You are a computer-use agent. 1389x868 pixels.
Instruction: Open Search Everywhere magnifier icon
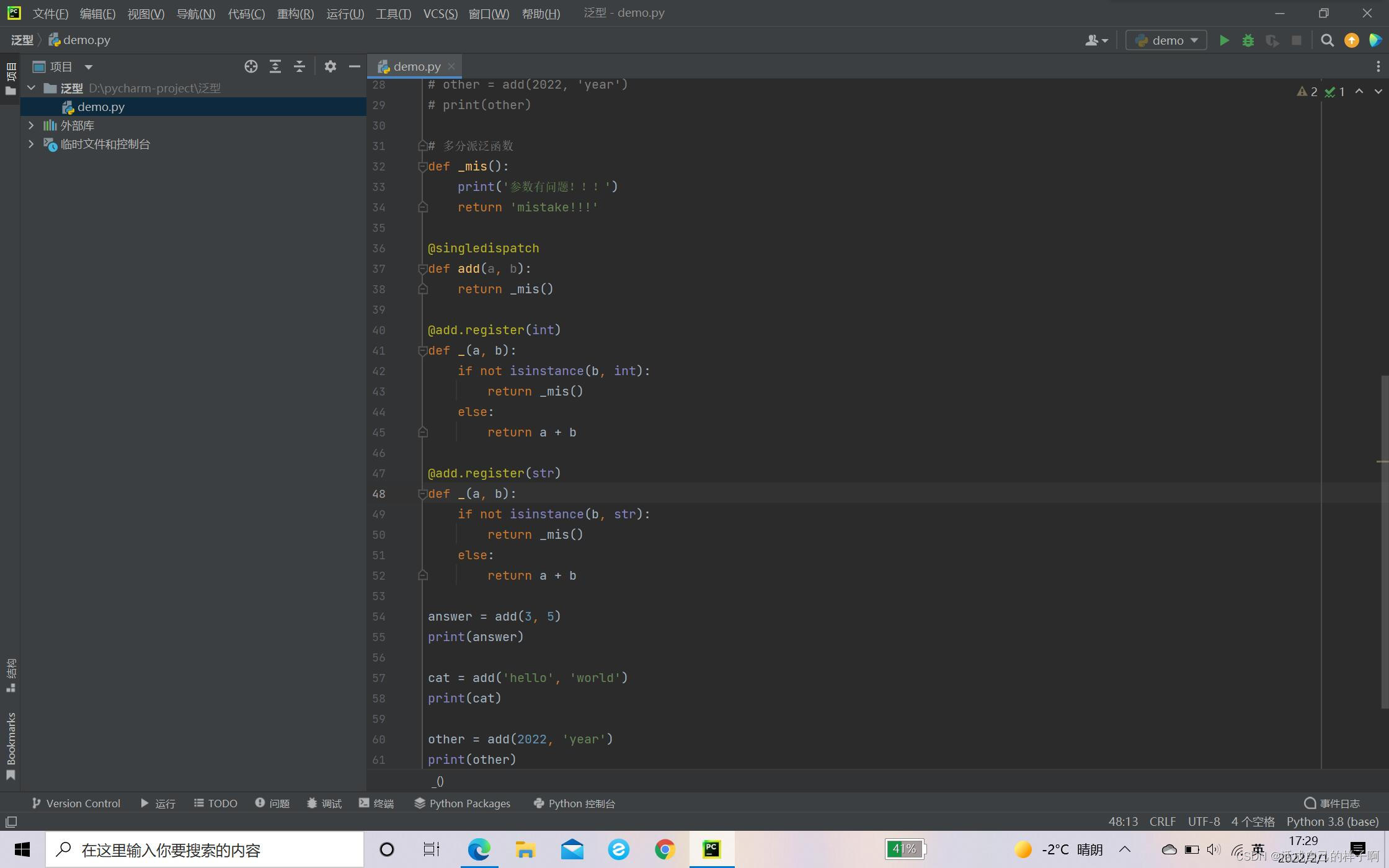point(1327,40)
